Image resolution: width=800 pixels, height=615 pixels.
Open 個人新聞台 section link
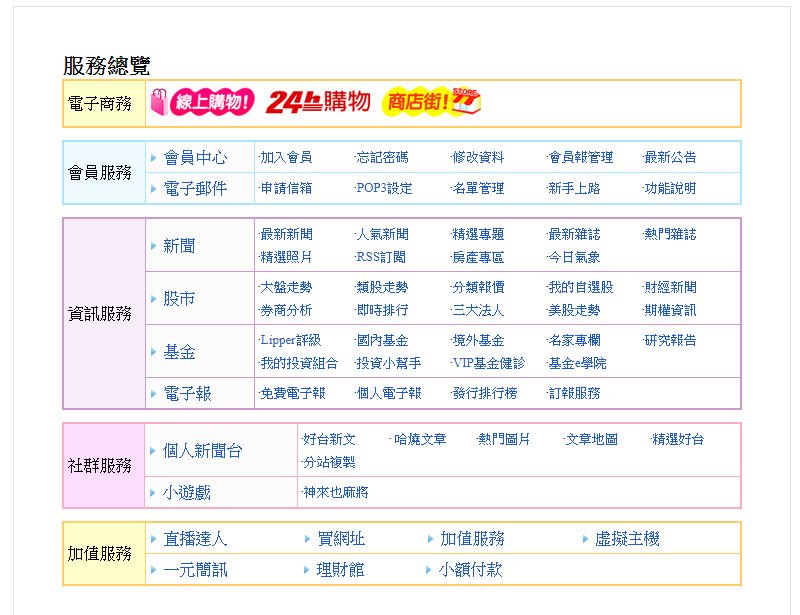(x=203, y=451)
